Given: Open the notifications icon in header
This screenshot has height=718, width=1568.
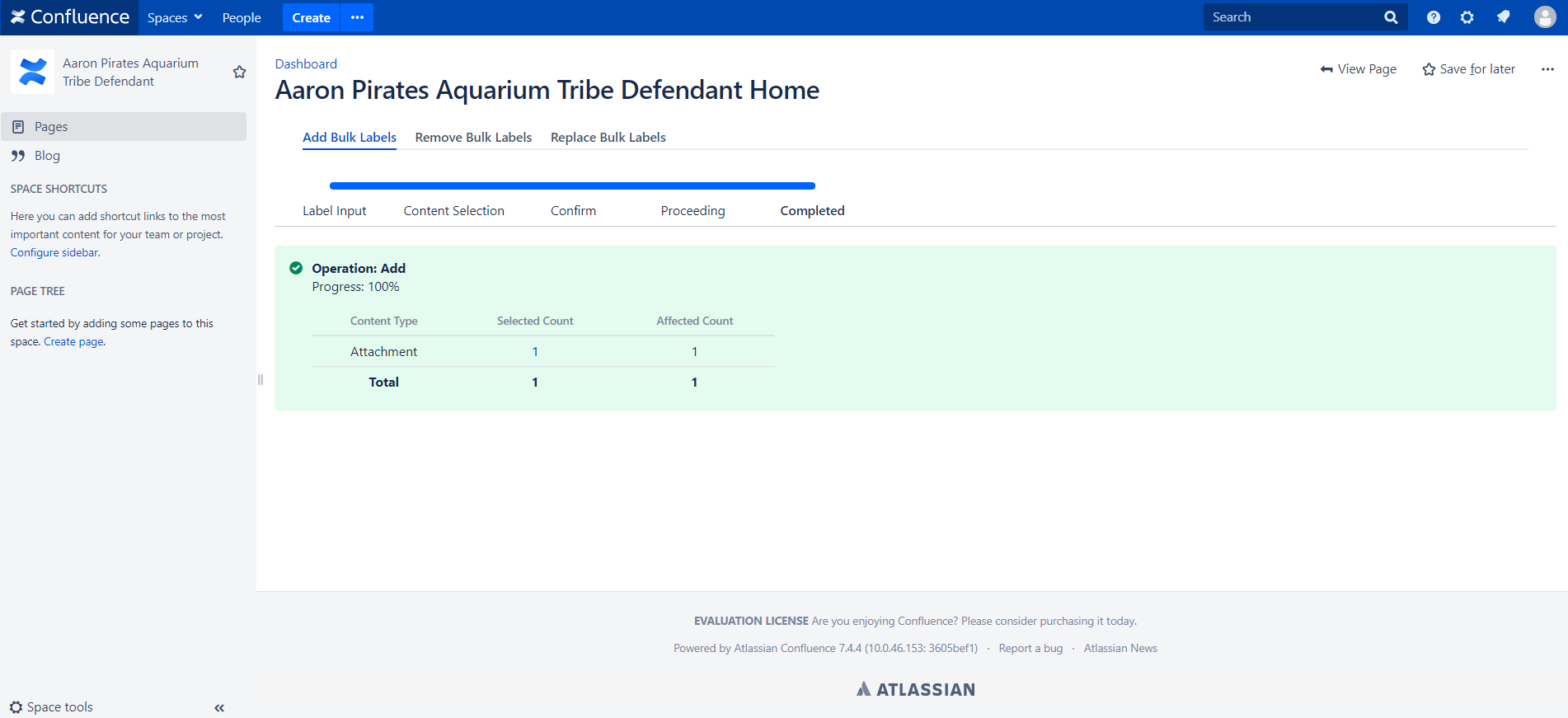Looking at the screenshot, I should (1504, 17).
